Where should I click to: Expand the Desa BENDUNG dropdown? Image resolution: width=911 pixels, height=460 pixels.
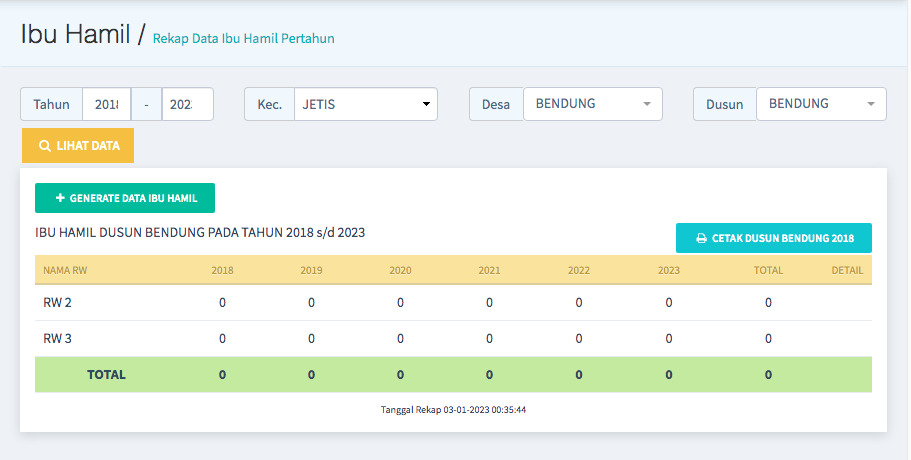click(592, 104)
